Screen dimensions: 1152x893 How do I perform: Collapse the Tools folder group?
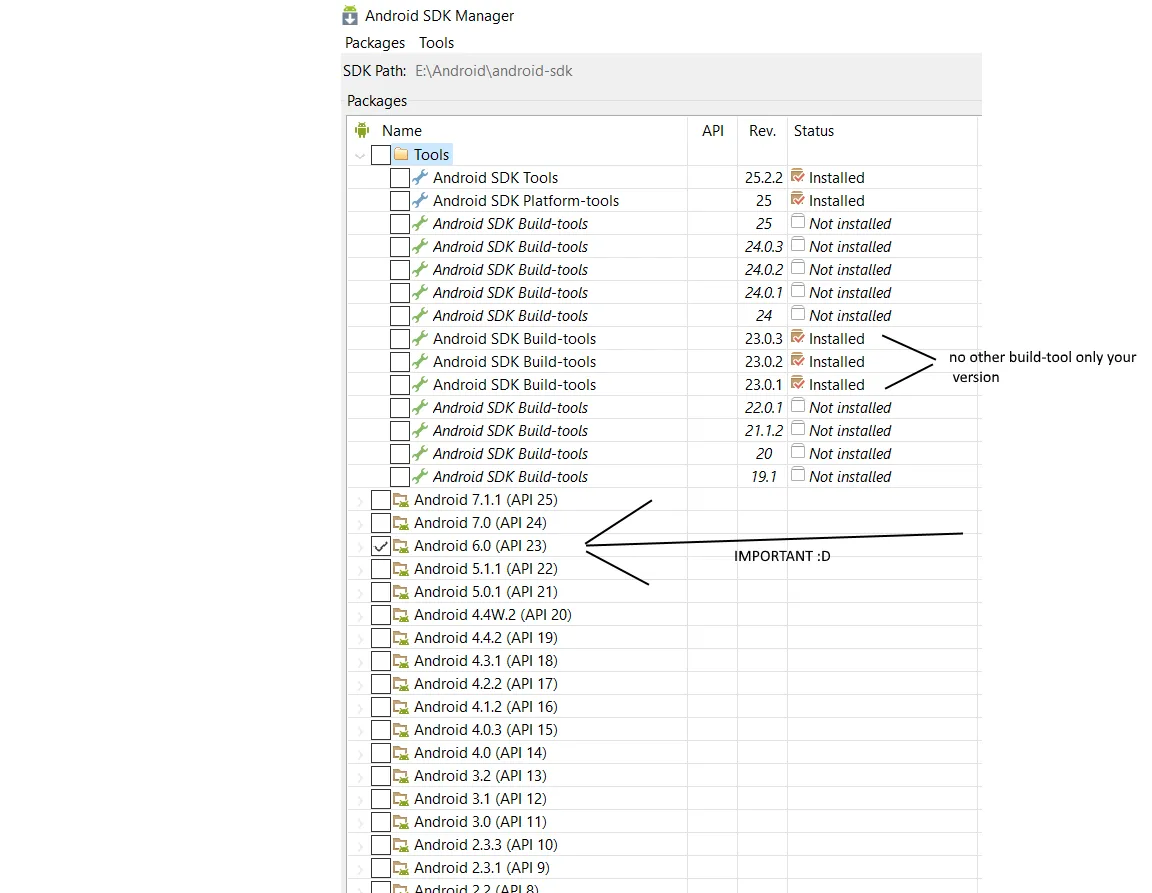pos(359,155)
